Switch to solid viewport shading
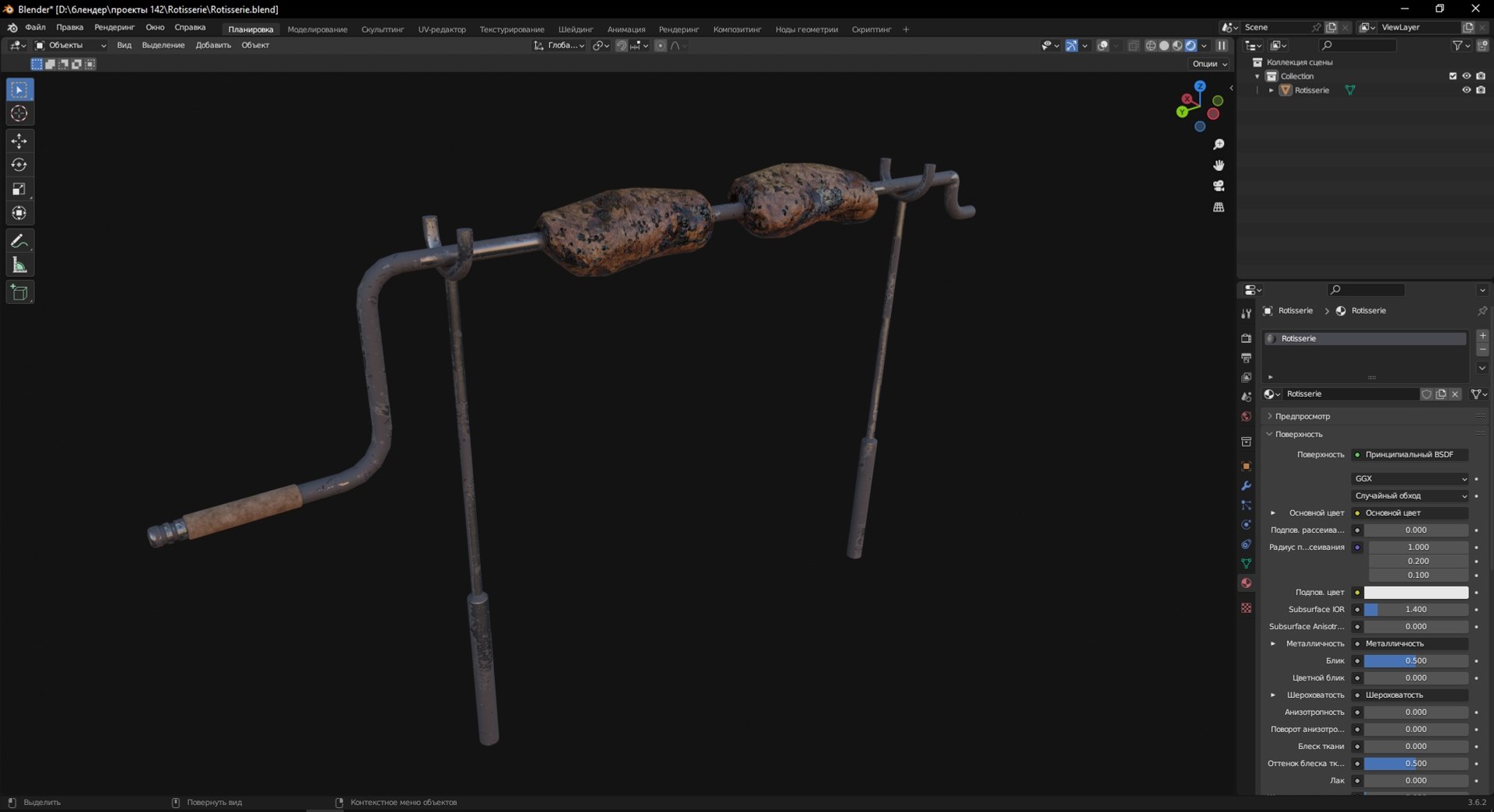Screen dimensions: 1494x812 1164,46
